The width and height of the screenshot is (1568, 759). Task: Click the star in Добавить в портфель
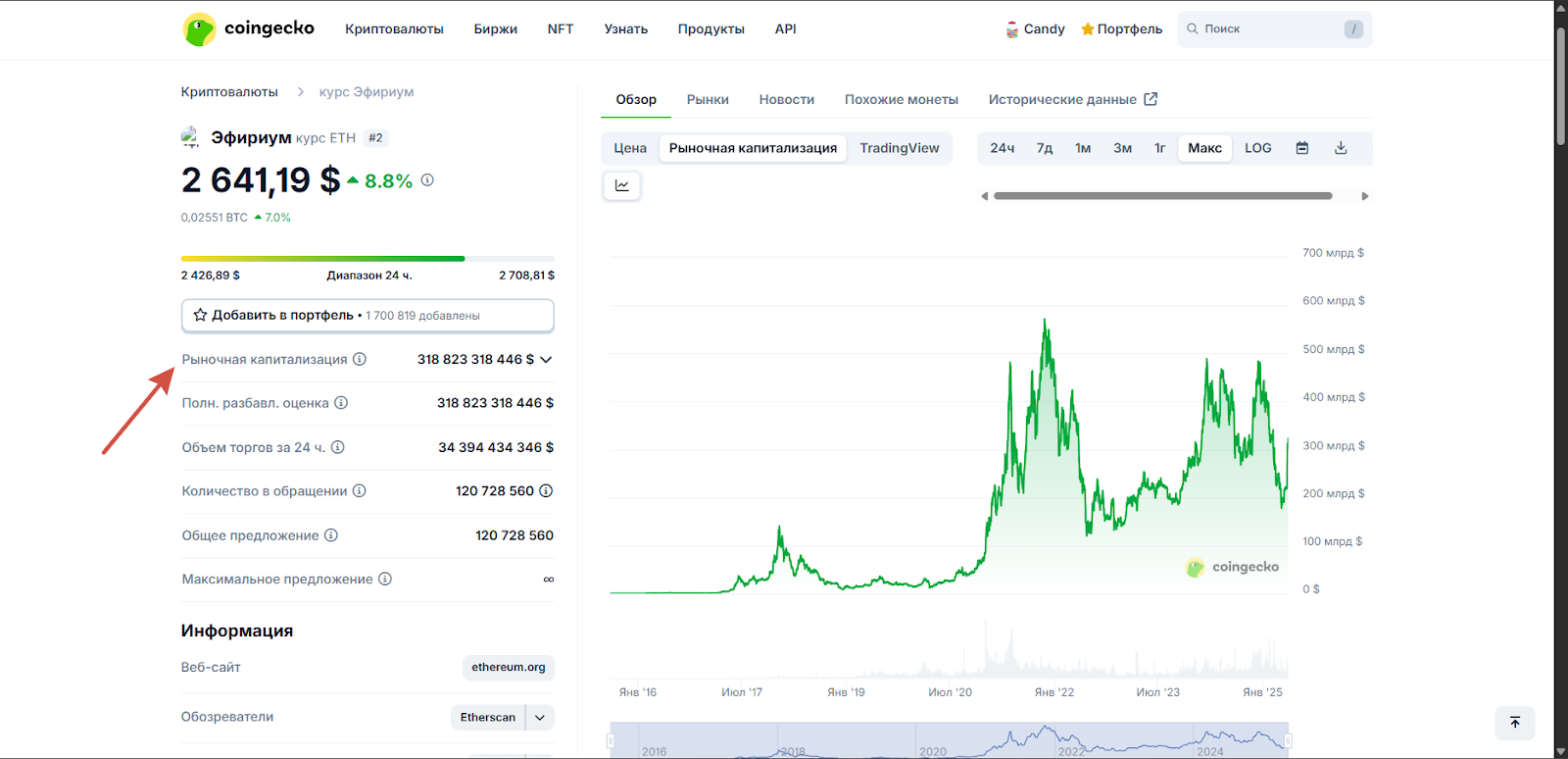tap(200, 315)
